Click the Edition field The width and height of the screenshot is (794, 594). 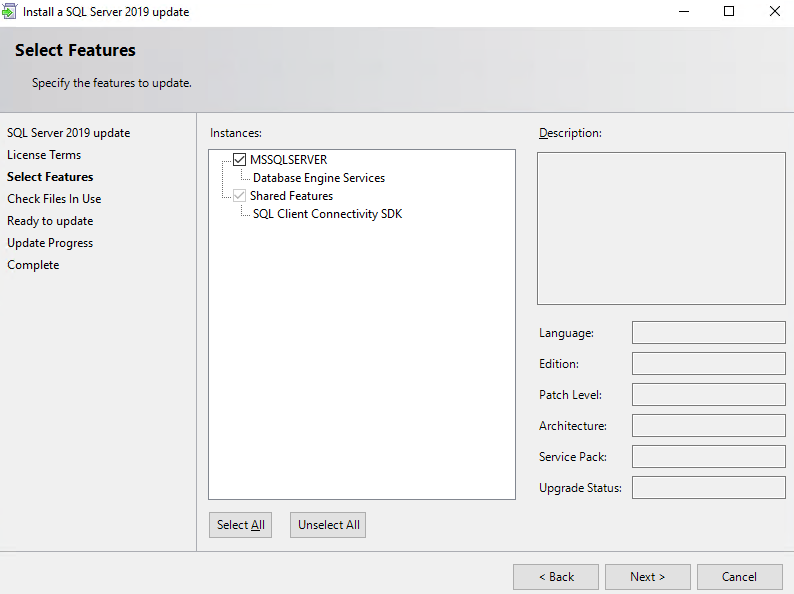[709, 364]
